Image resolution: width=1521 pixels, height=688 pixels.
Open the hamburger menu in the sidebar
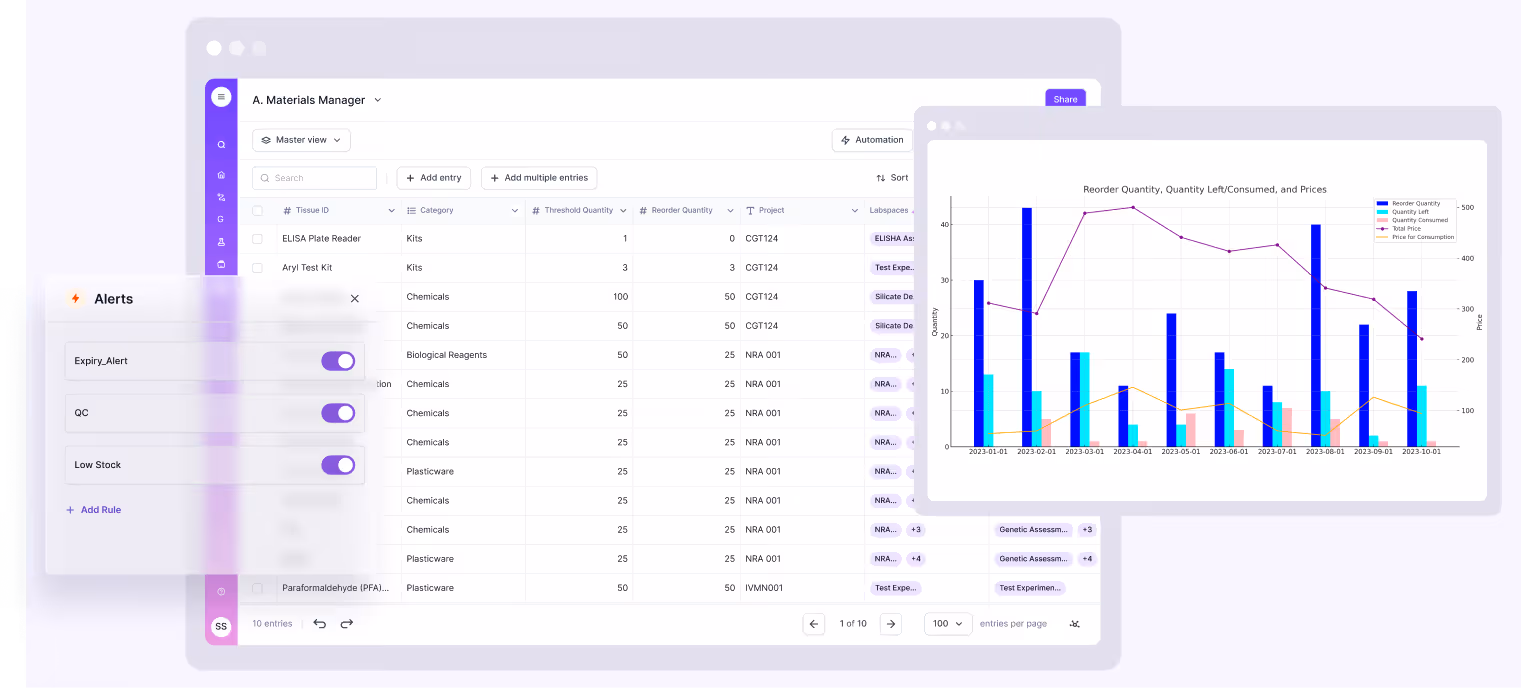pos(221,96)
